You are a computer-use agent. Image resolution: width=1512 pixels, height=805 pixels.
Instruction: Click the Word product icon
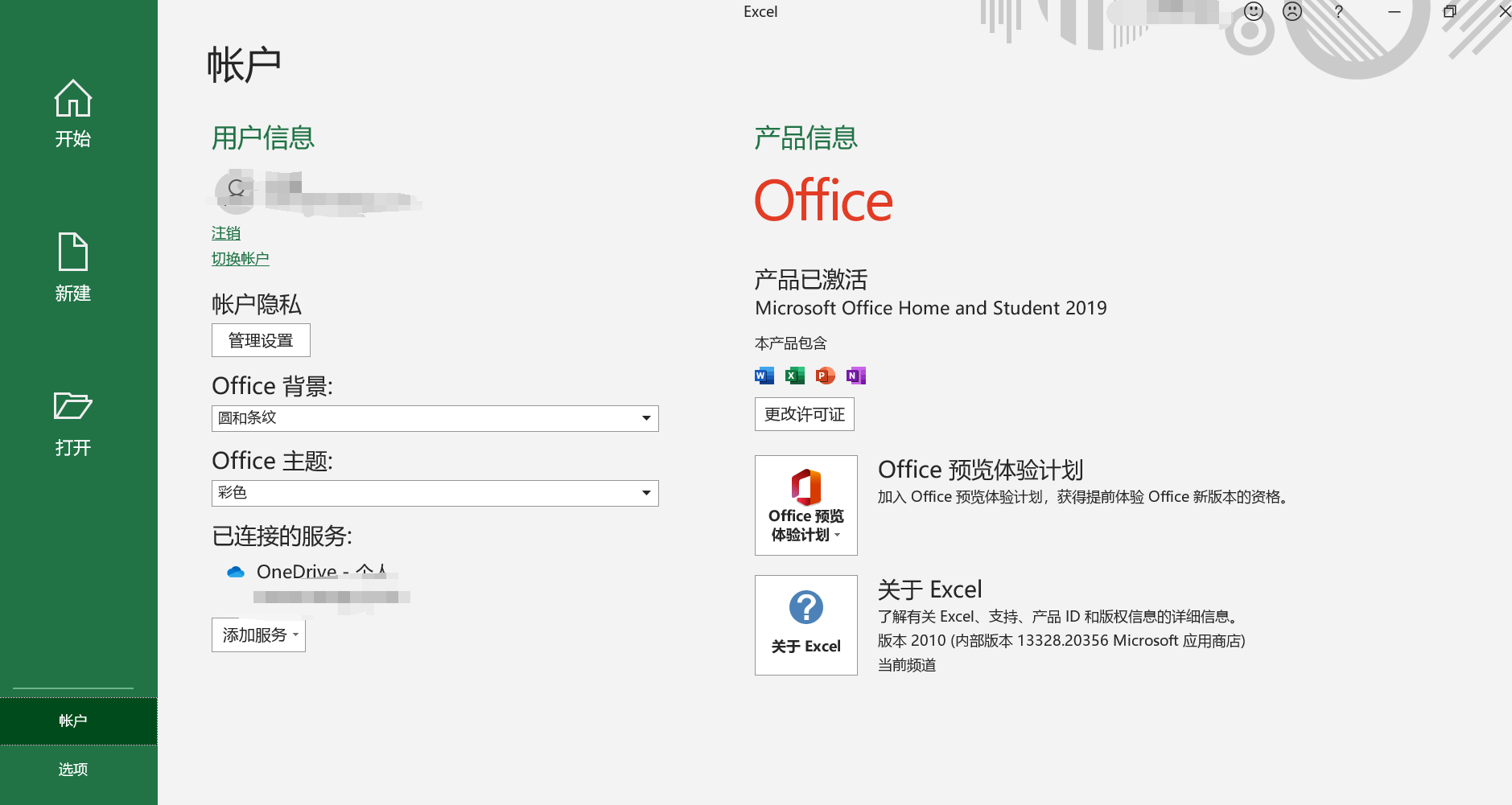tap(764, 376)
